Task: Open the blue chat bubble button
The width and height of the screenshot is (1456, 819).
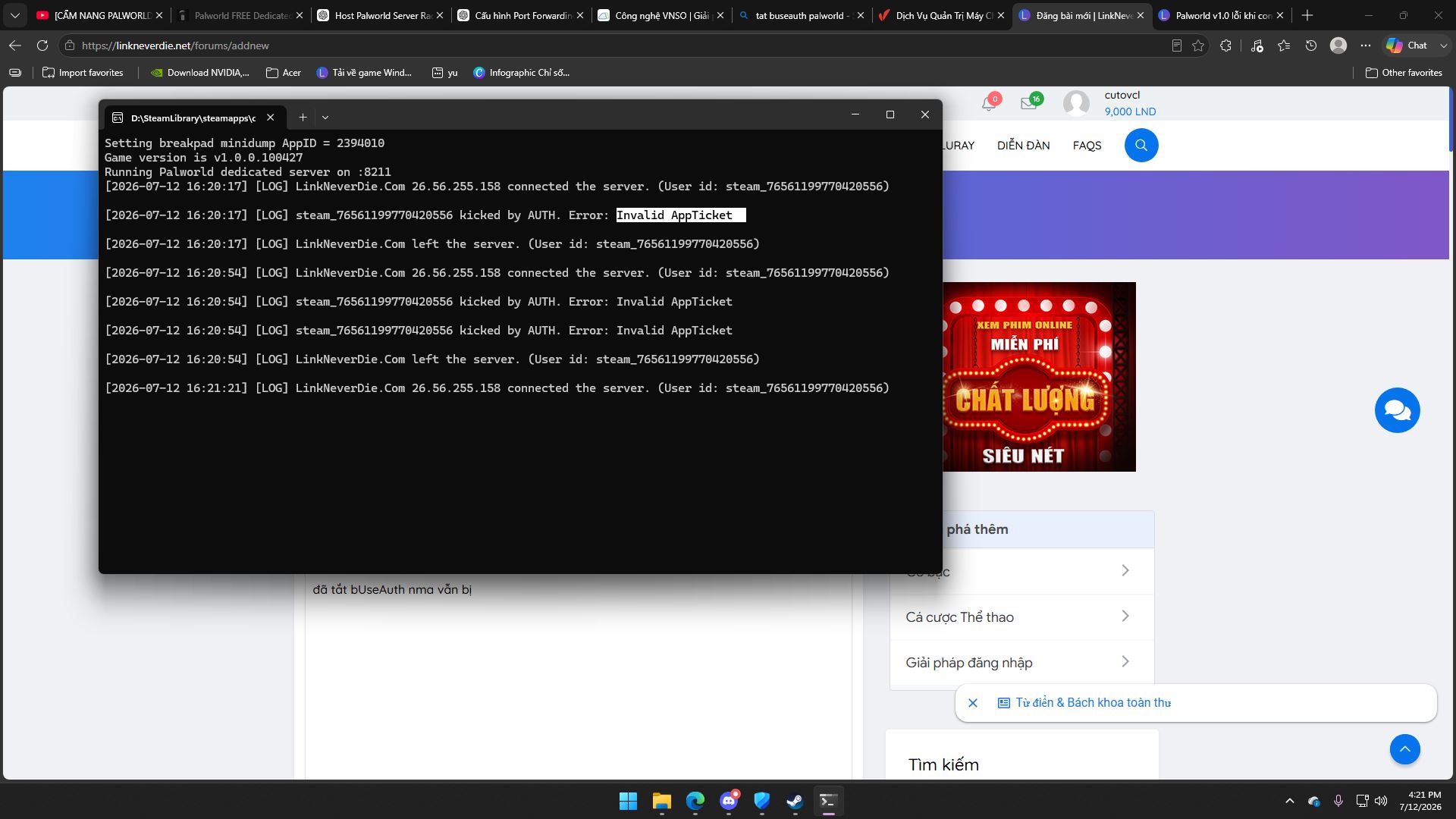Action: (1397, 410)
